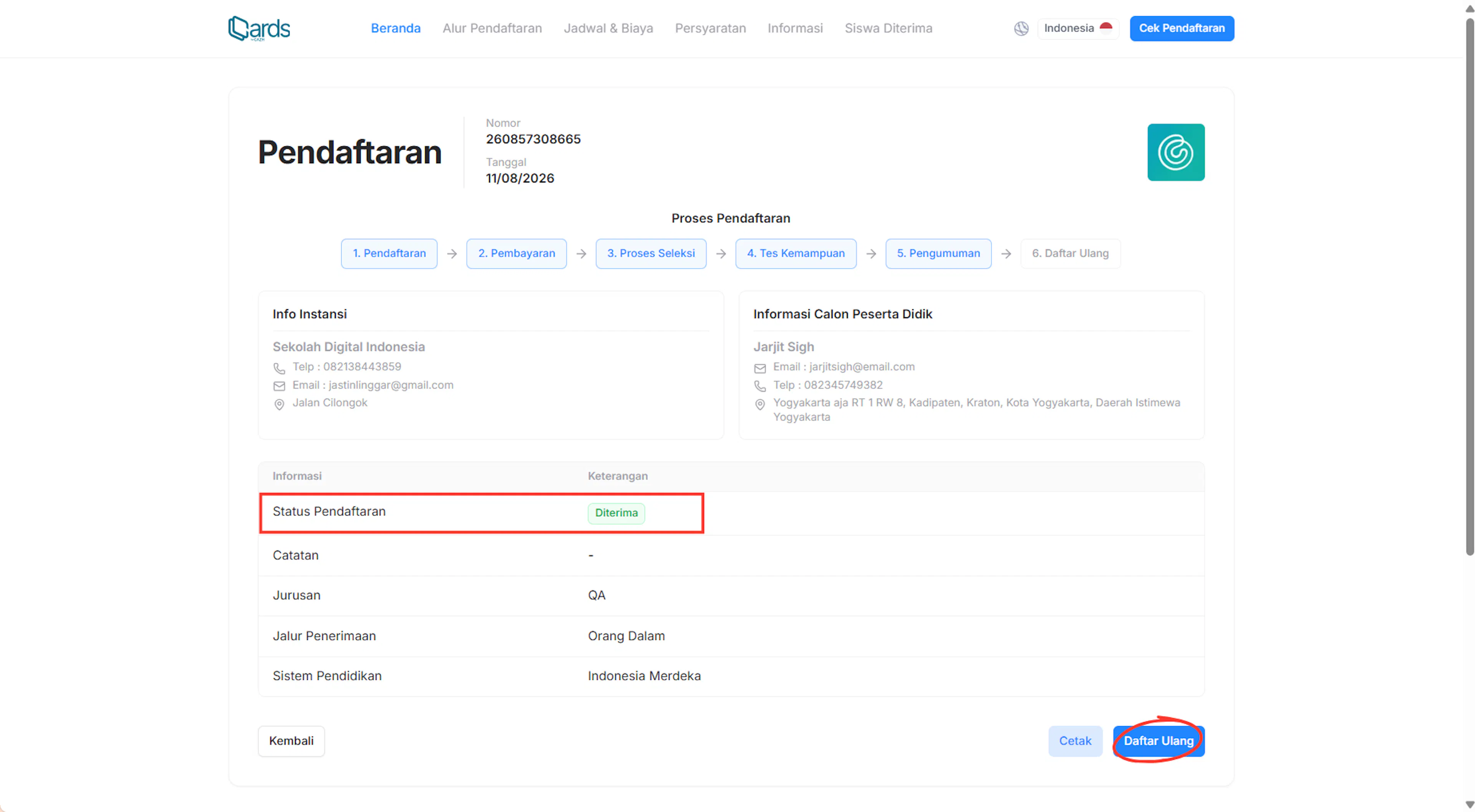The image size is (1475, 812).
Task: Click the location pin beside Yogyakarta address
Action: coord(760,404)
